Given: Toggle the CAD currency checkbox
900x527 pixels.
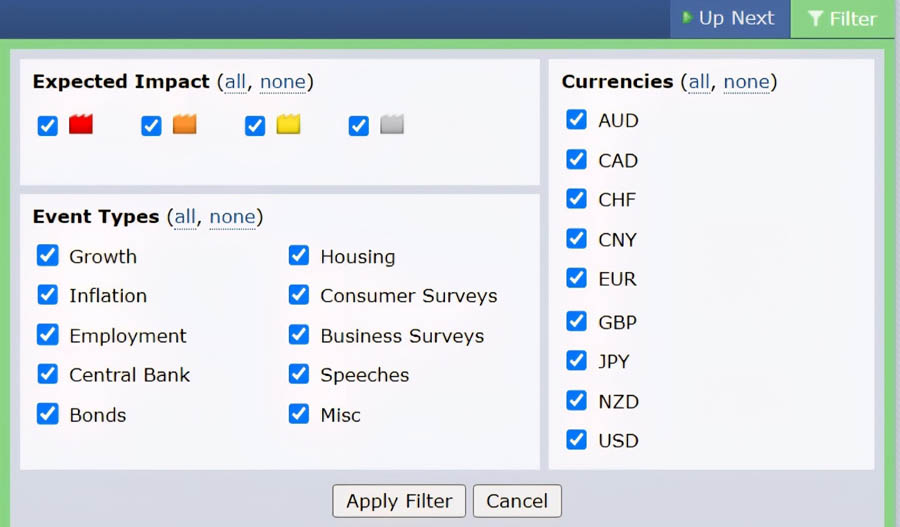Looking at the screenshot, I should coord(576,159).
